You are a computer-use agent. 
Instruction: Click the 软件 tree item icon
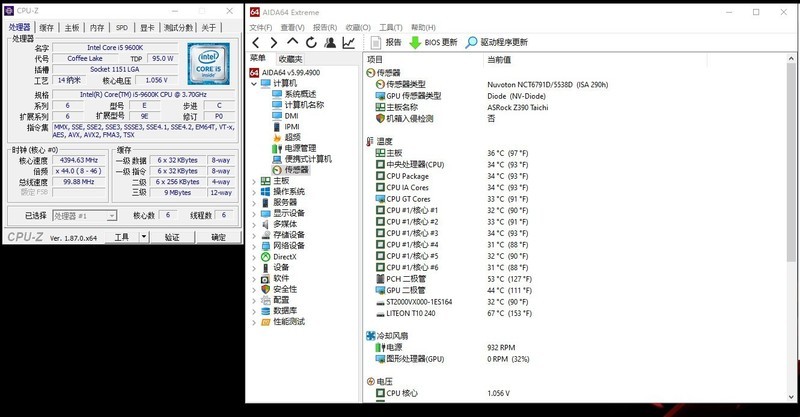[265, 279]
